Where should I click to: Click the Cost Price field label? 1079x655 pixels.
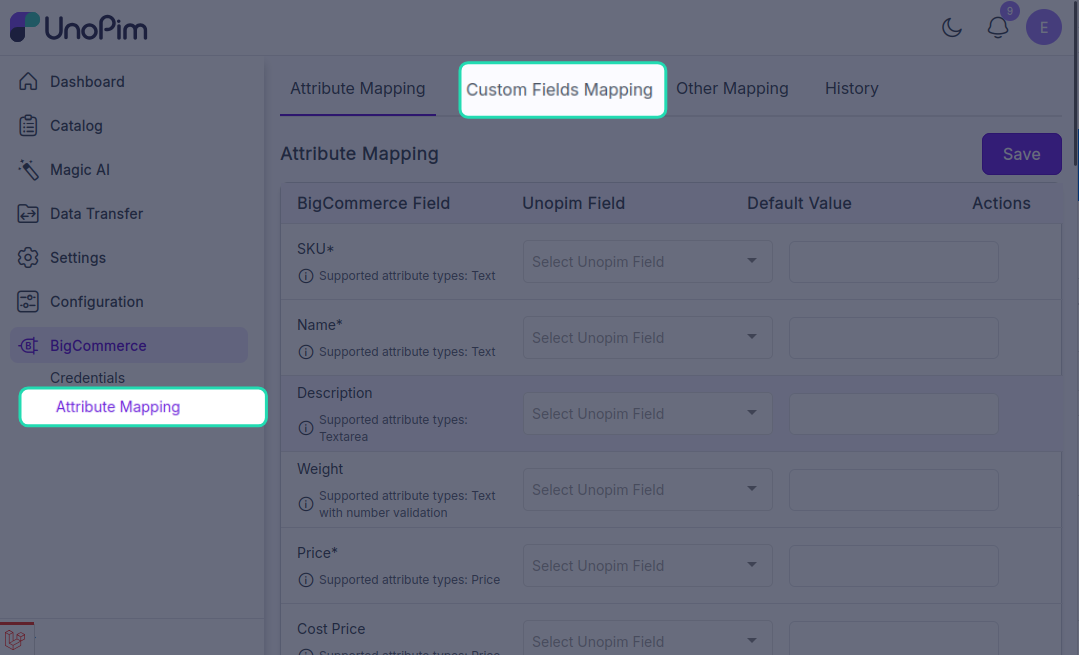[x=331, y=629]
